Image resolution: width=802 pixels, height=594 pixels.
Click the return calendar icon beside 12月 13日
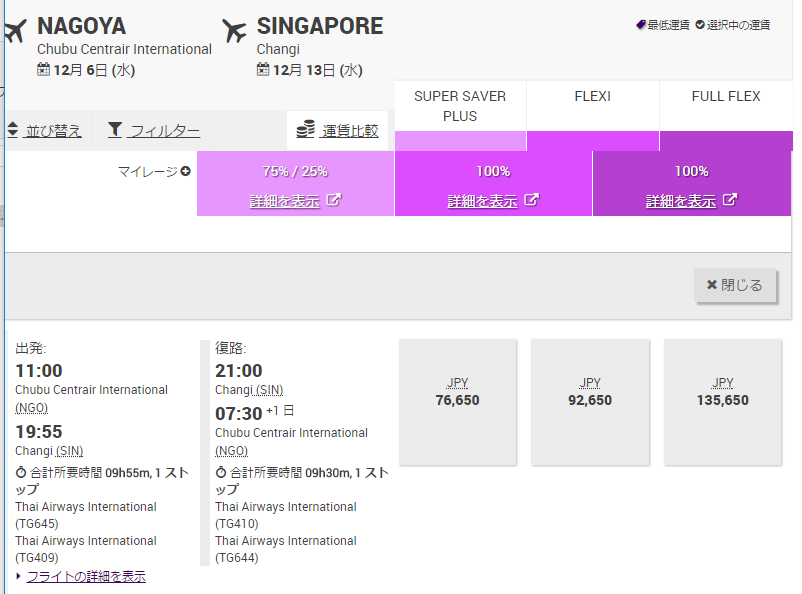click(263, 70)
